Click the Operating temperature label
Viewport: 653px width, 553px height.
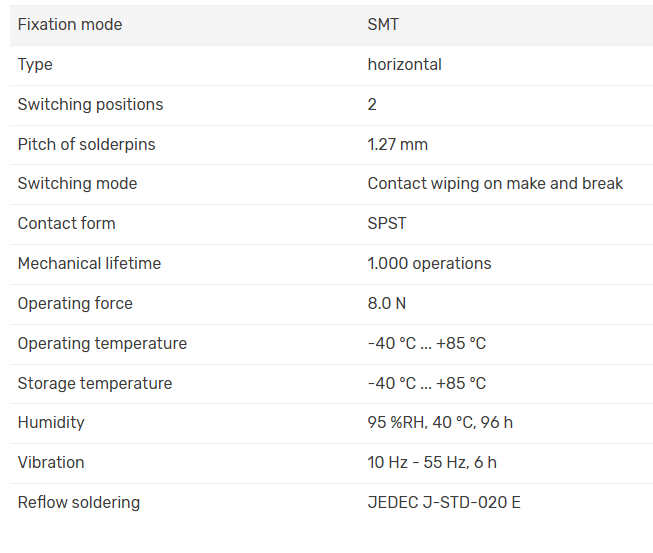[x=102, y=344]
